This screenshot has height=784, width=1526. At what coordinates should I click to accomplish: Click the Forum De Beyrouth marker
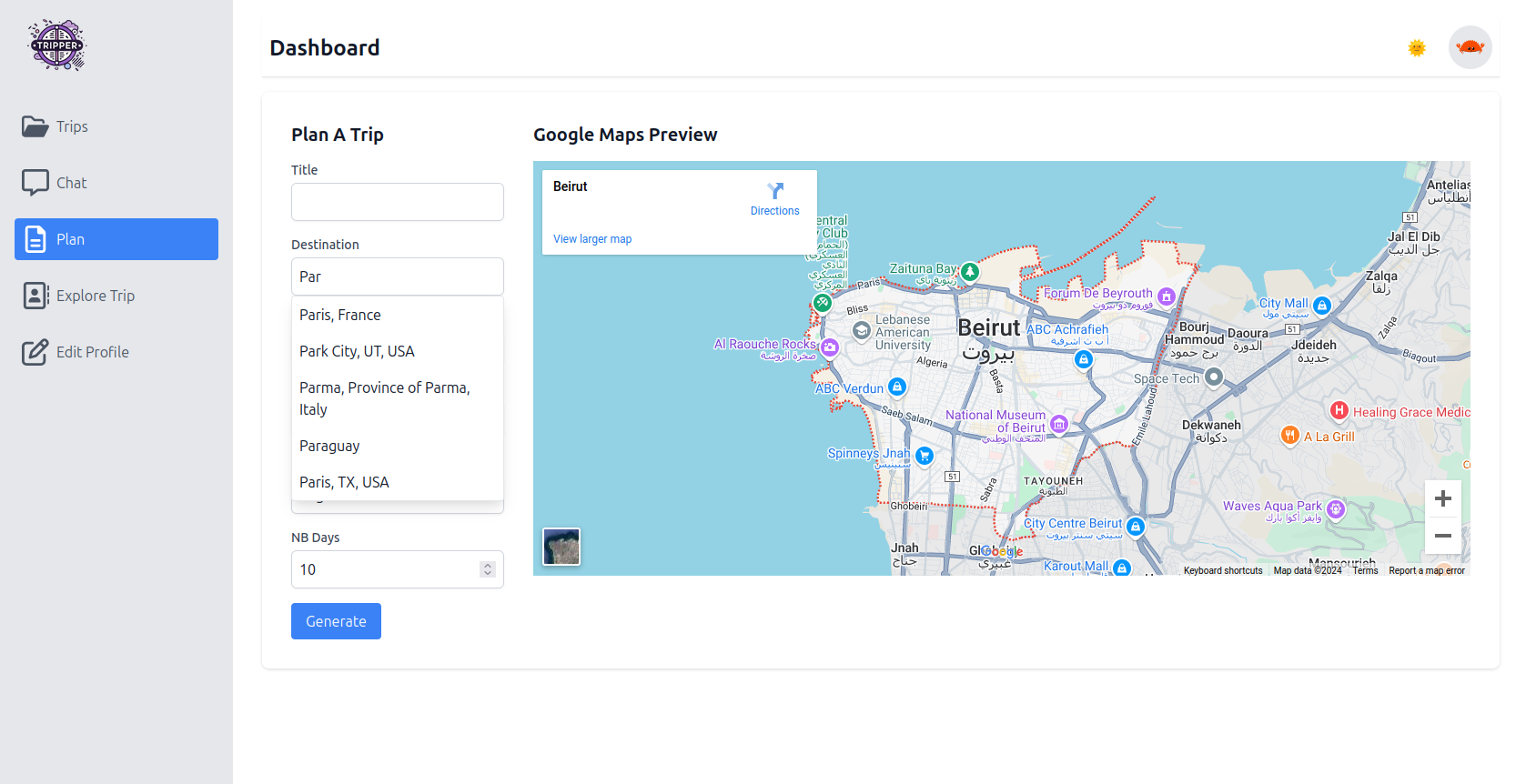pos(1167,297)
